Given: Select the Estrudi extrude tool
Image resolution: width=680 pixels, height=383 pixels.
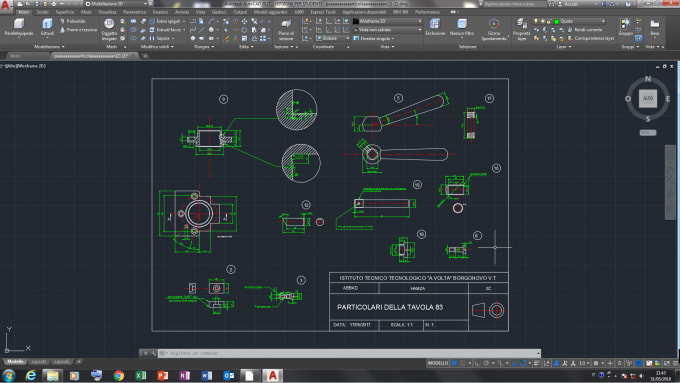Looking at the screenshot, I should 47,27.
